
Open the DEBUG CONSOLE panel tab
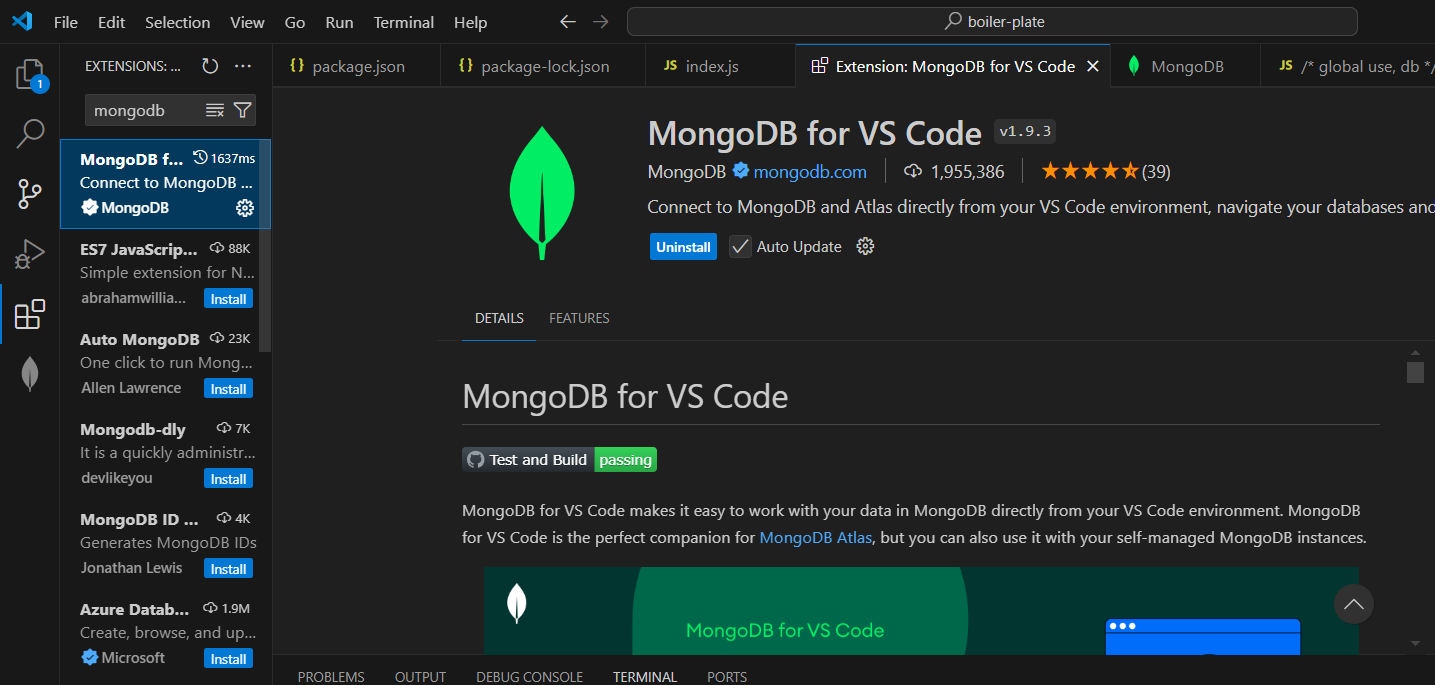coord(529,677)
